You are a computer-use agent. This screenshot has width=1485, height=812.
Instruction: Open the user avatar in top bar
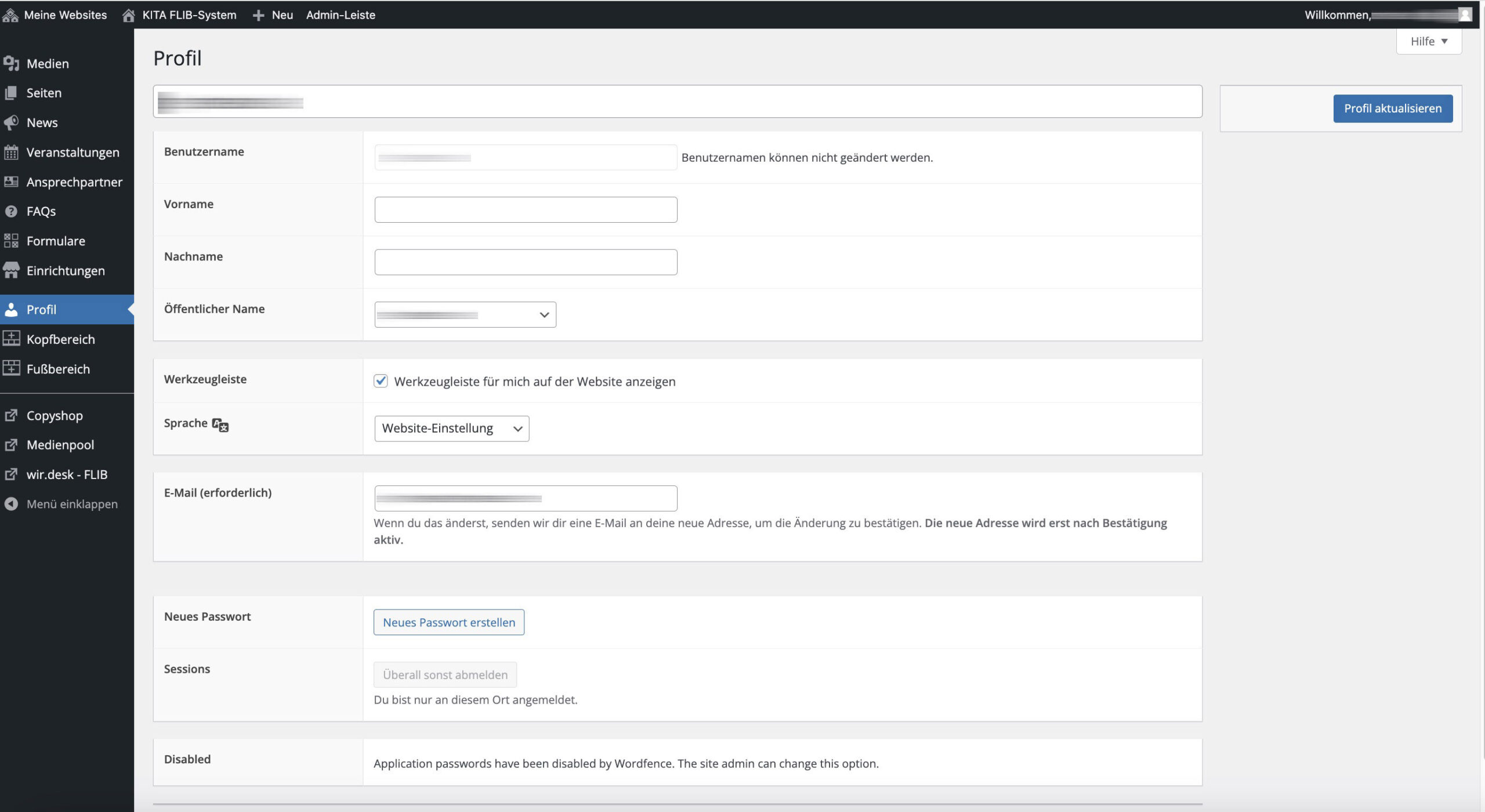click(x=1465, y=14)
